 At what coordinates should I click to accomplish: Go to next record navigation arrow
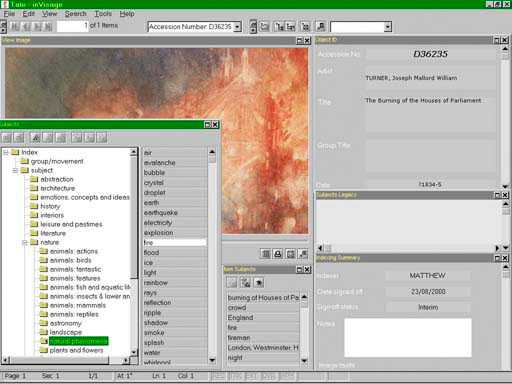[x=38, y=26]
